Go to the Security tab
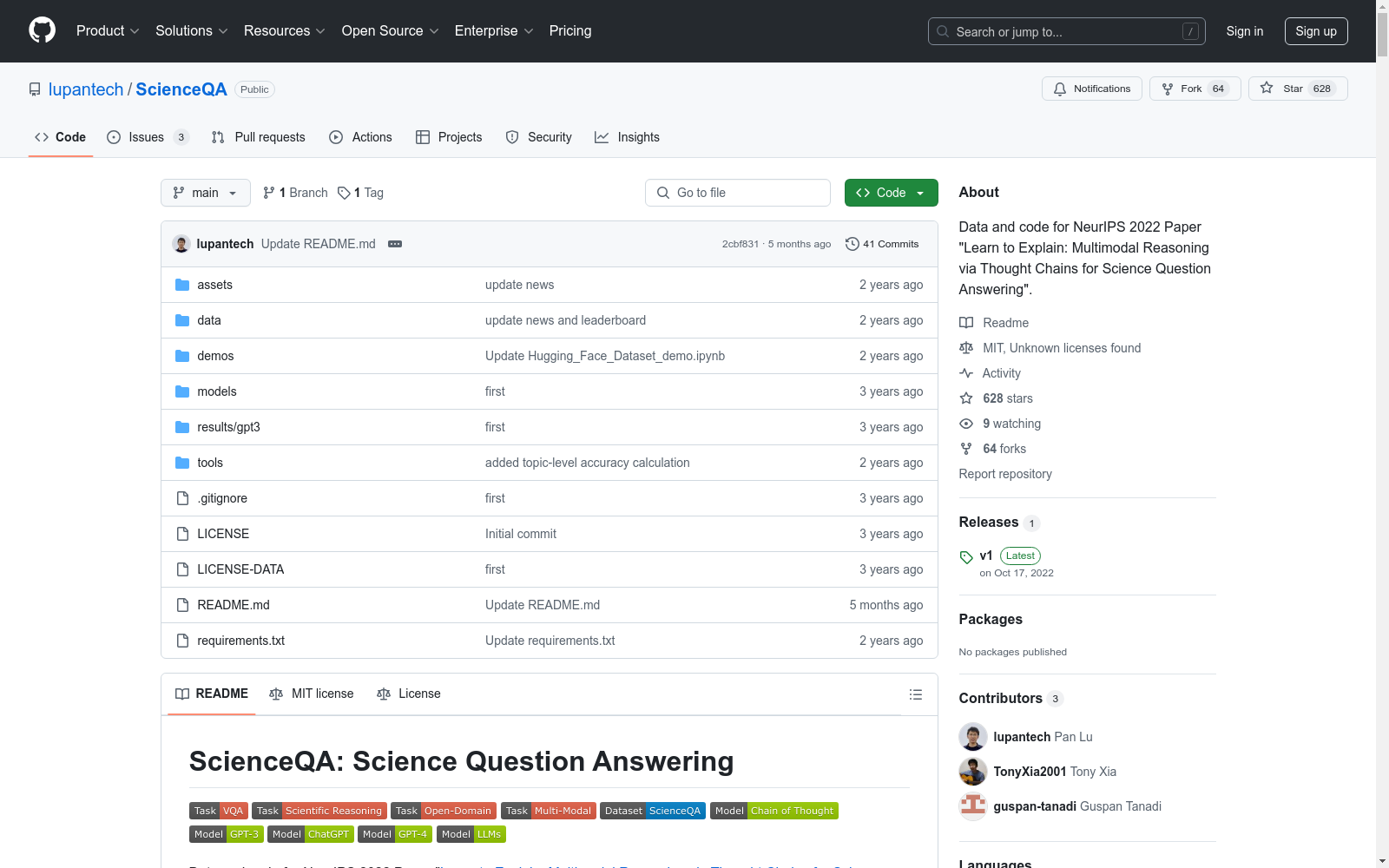The image size is (1389, 868). [x=538, y=137]
